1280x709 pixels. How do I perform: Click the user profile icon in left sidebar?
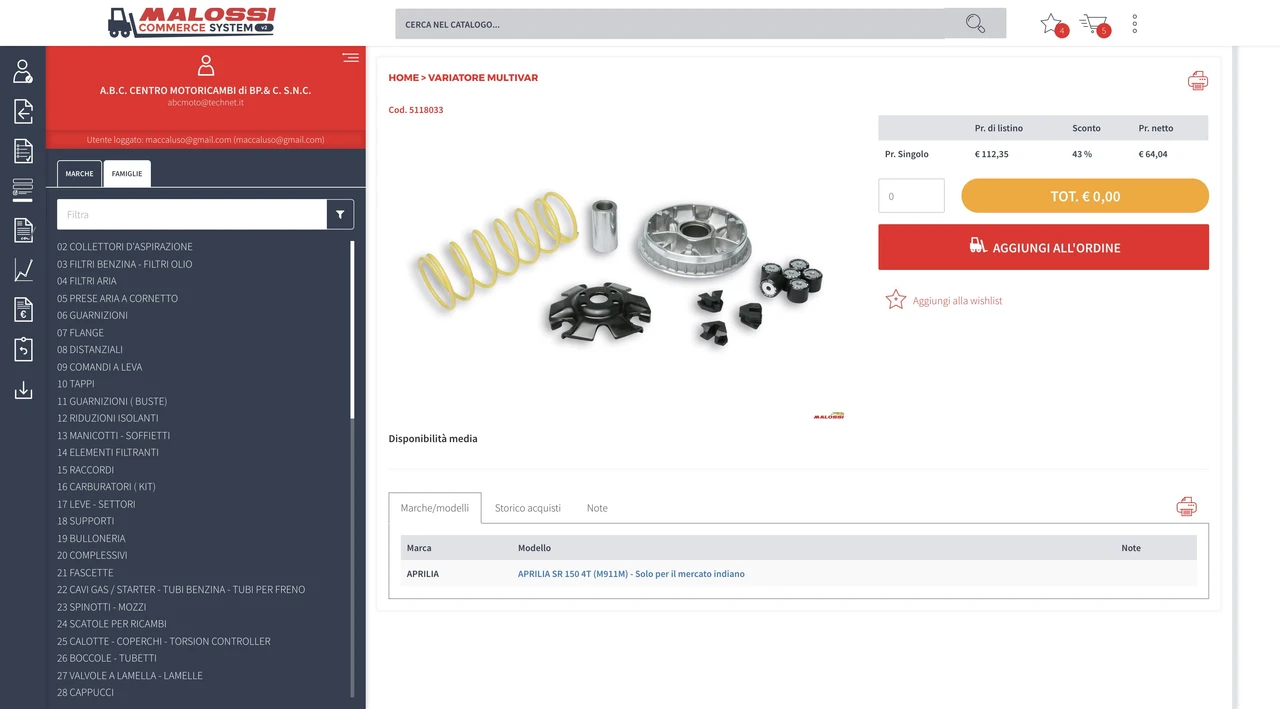[x=22, y=71]
